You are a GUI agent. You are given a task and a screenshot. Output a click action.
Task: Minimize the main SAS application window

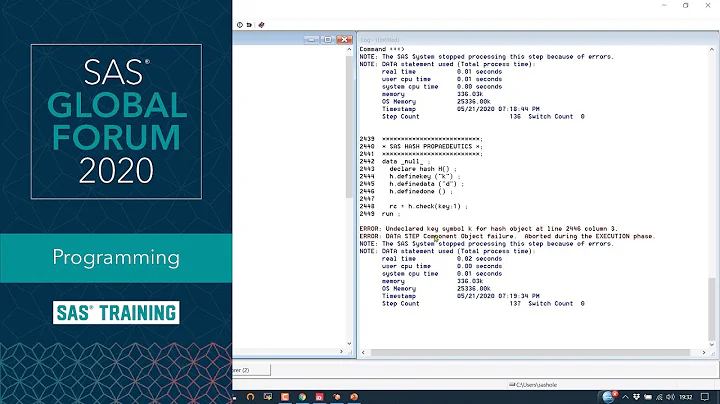pos(664,5)
